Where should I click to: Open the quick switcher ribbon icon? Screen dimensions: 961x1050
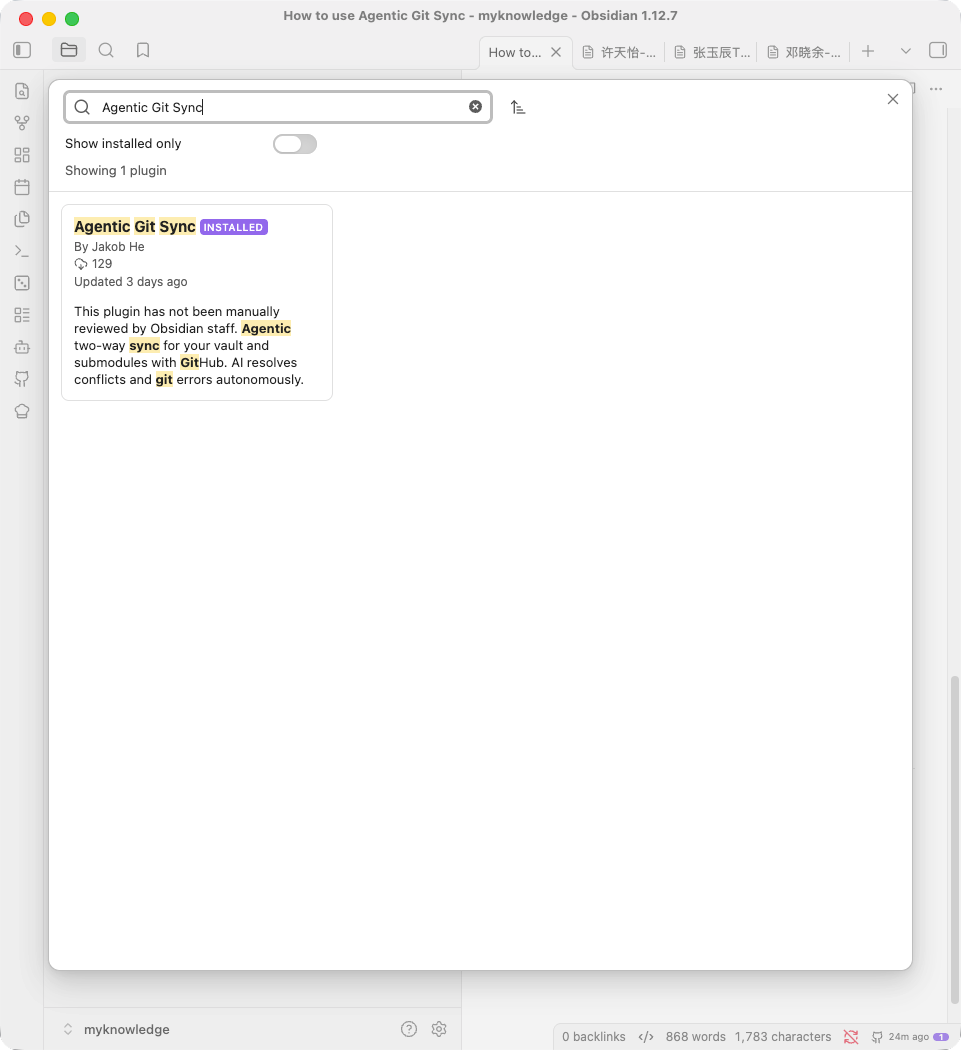pos(22,91)
